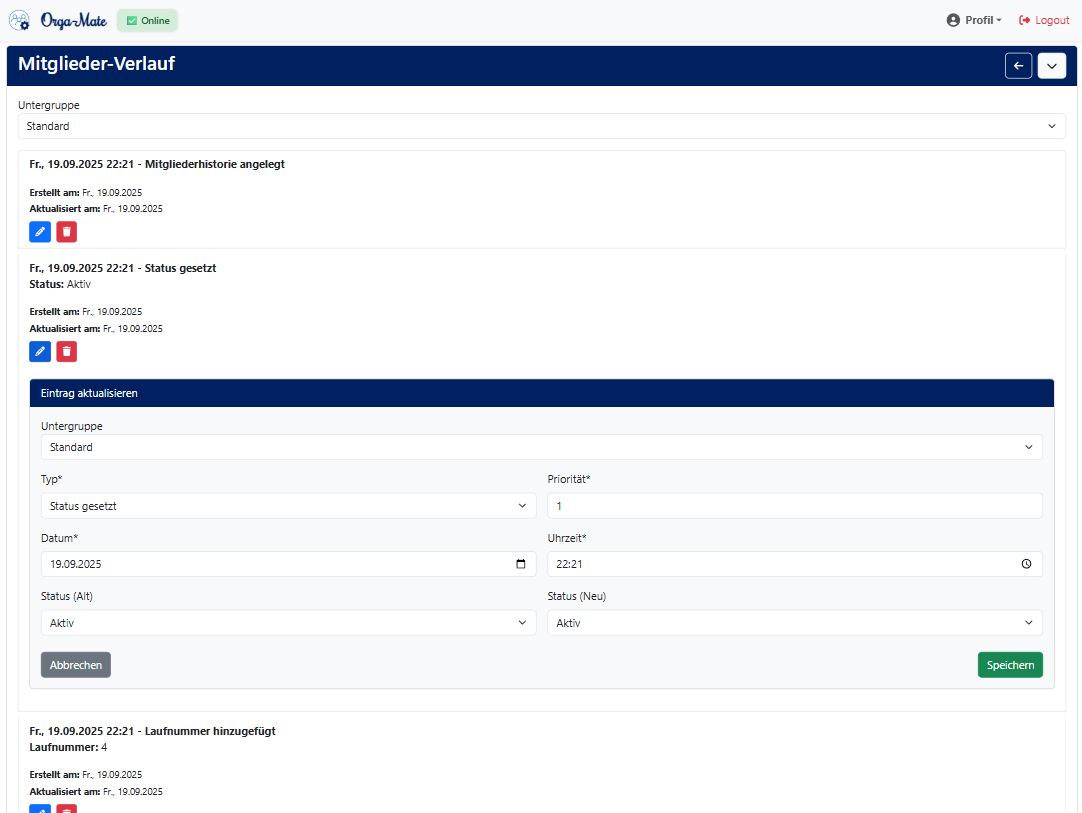The width and height of the screenshot is (1082, 813).
Task: Open the Profil menu
Action: pos(974,20)
